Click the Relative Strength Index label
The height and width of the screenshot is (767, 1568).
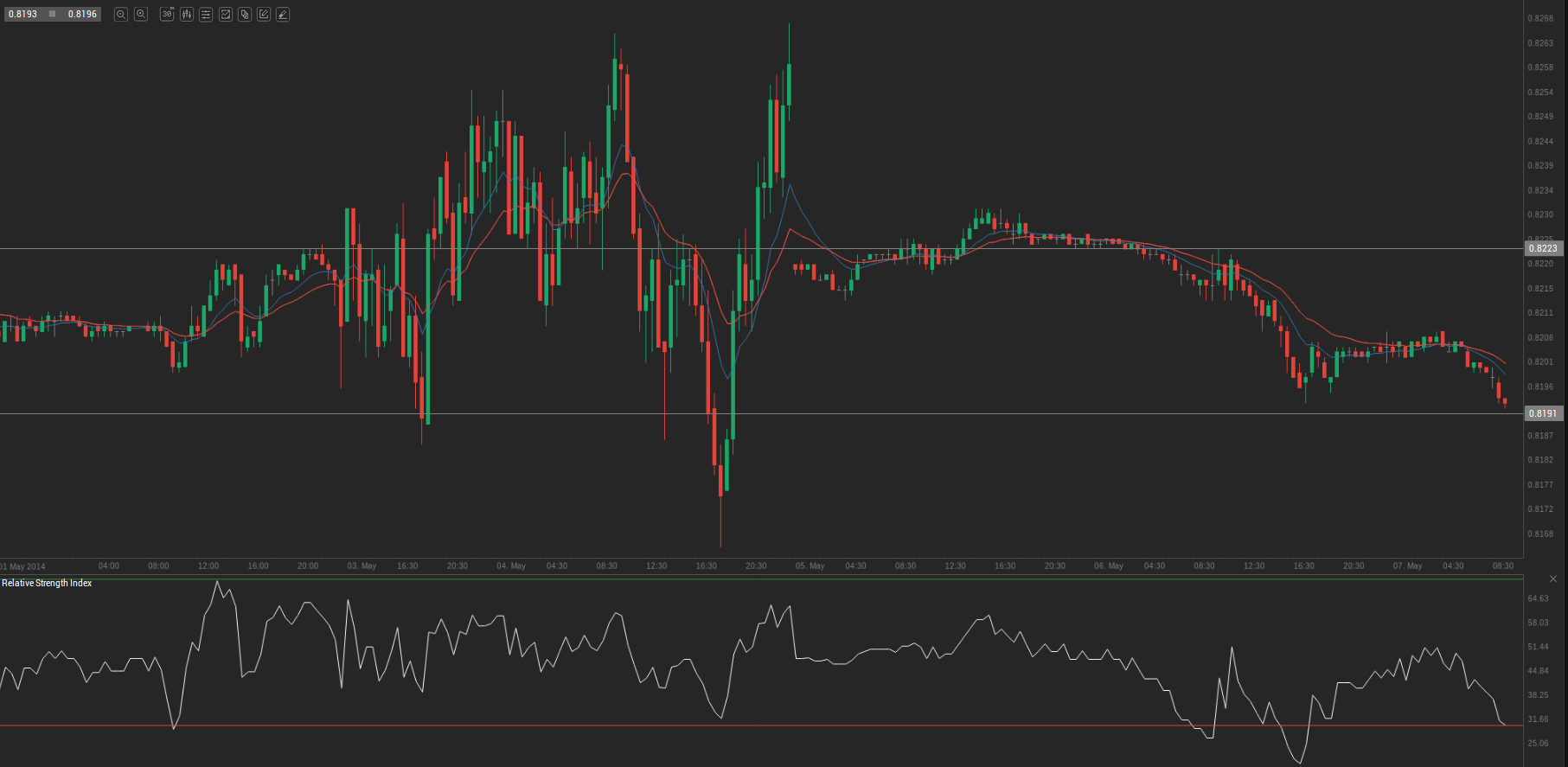click(x=47, y=584)
